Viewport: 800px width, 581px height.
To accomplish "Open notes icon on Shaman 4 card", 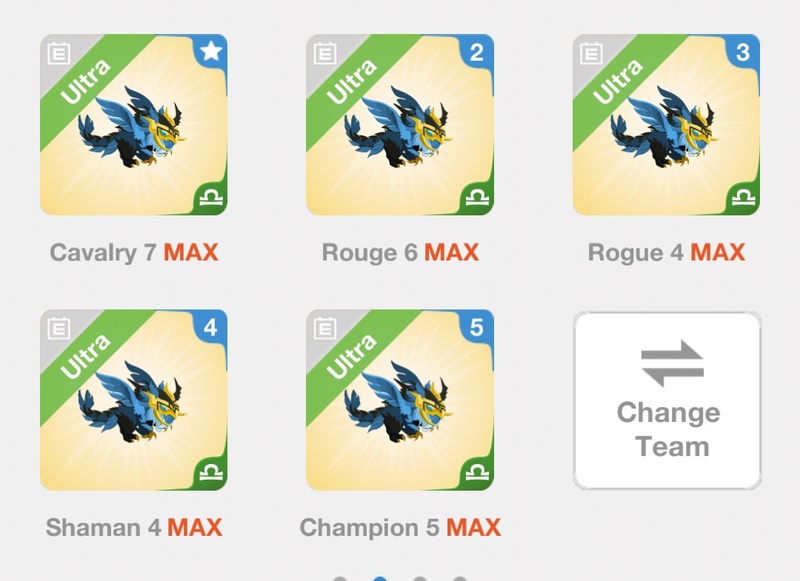I will pyautogui.click(x=59, y=327).
